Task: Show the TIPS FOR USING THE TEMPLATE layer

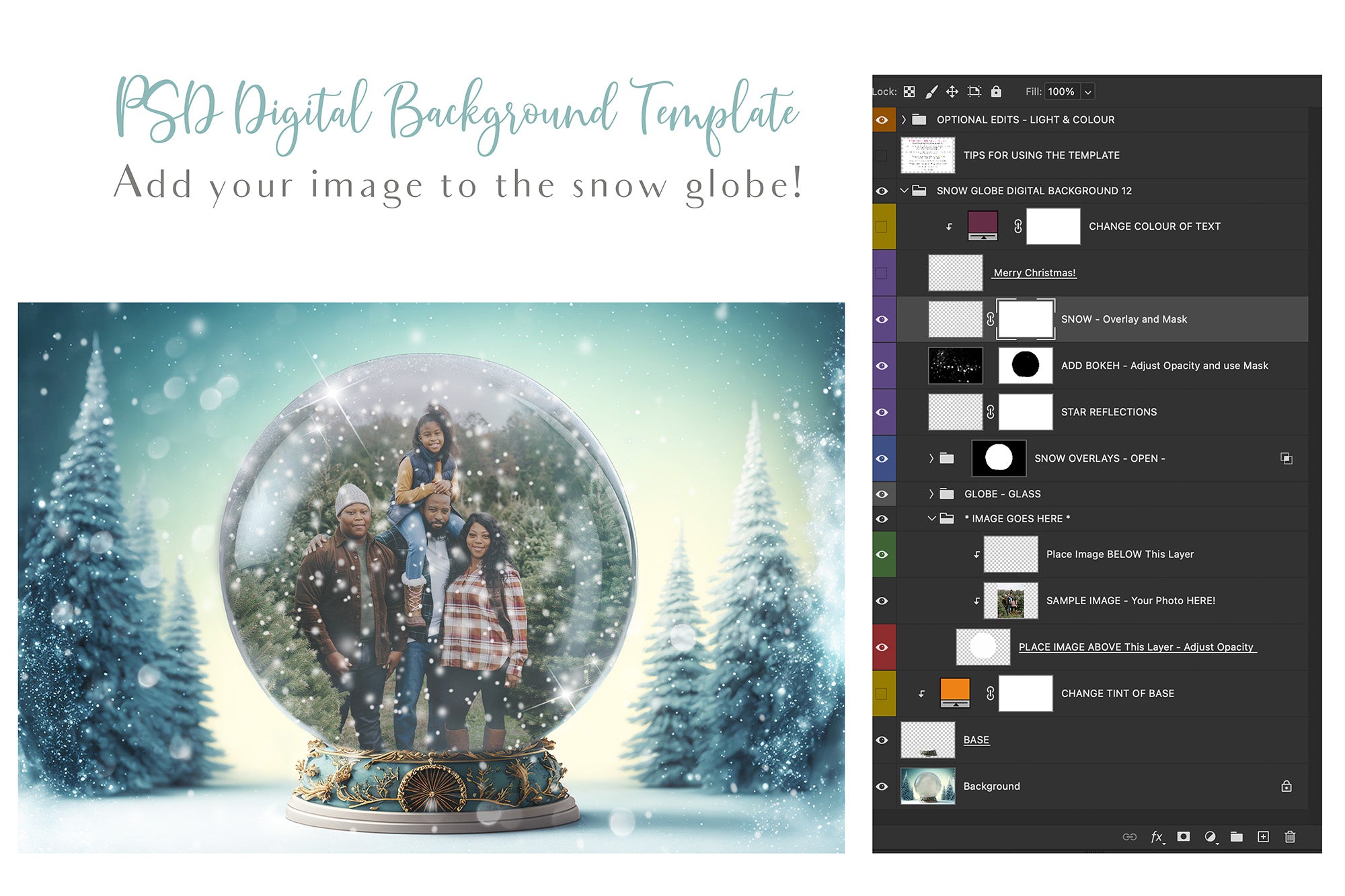Action: tap(882, 155)
